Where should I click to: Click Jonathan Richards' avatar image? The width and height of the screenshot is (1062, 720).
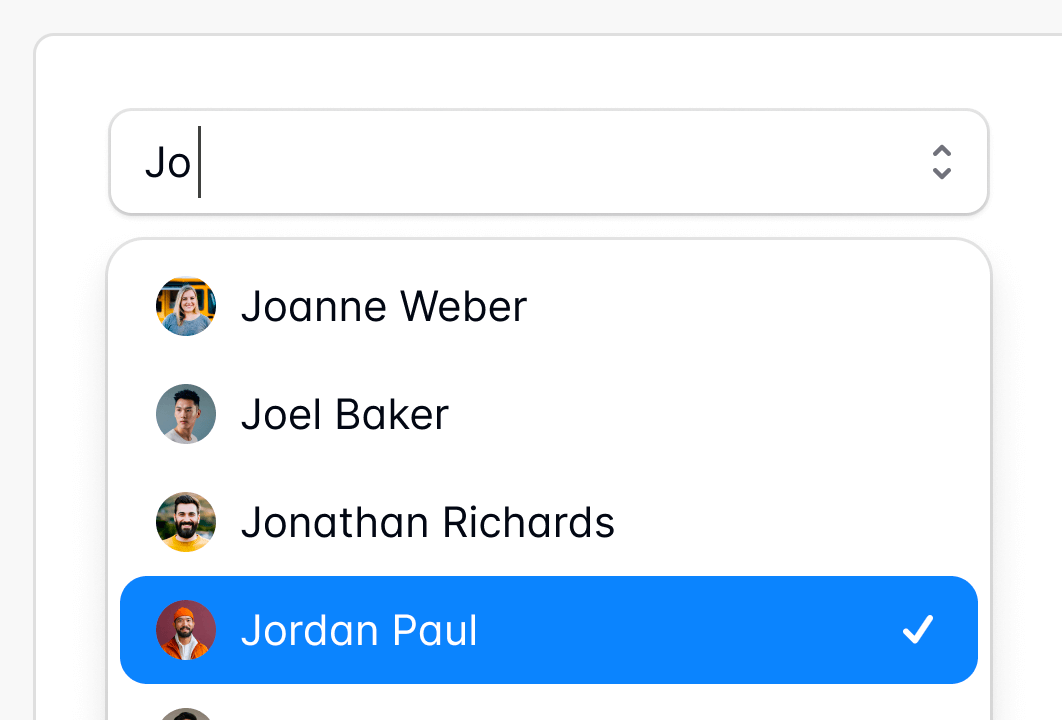click(186, 522)
